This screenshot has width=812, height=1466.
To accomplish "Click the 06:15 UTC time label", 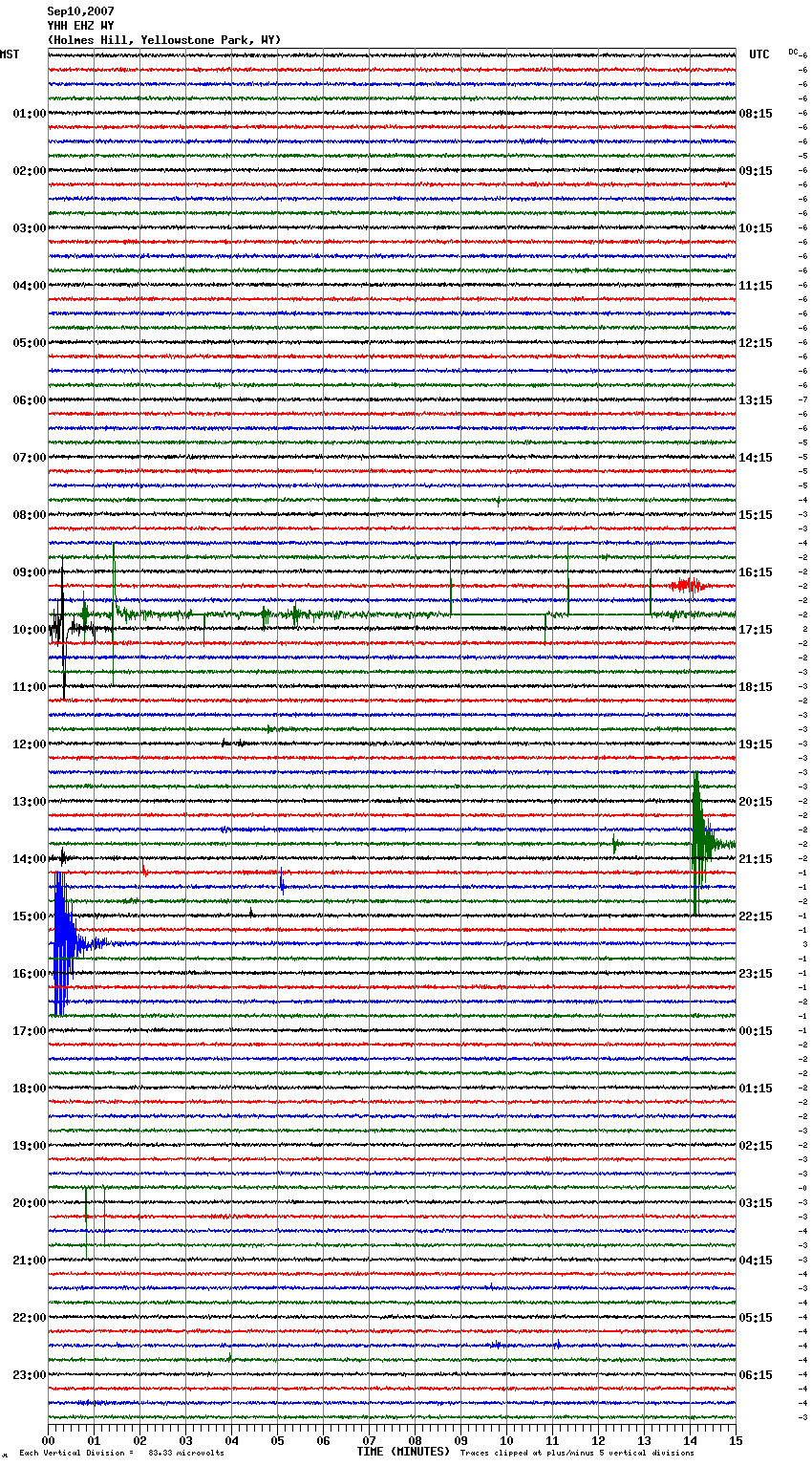I will pyautogui.click(x=756, y=1375).
